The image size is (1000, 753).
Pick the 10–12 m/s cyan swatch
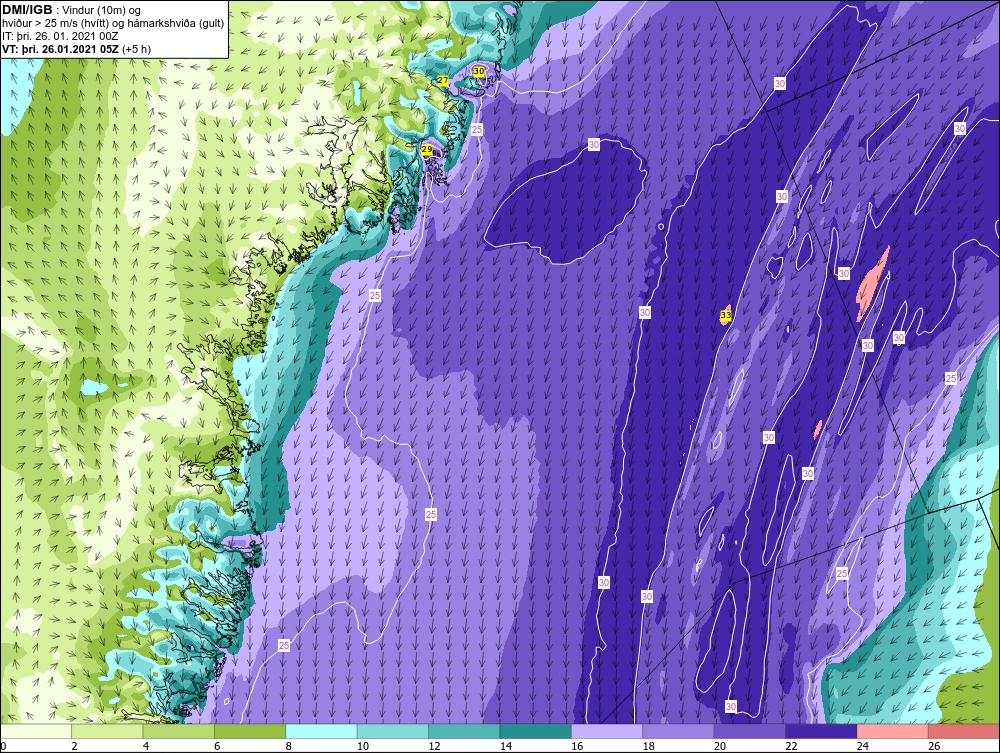point(393,731)
